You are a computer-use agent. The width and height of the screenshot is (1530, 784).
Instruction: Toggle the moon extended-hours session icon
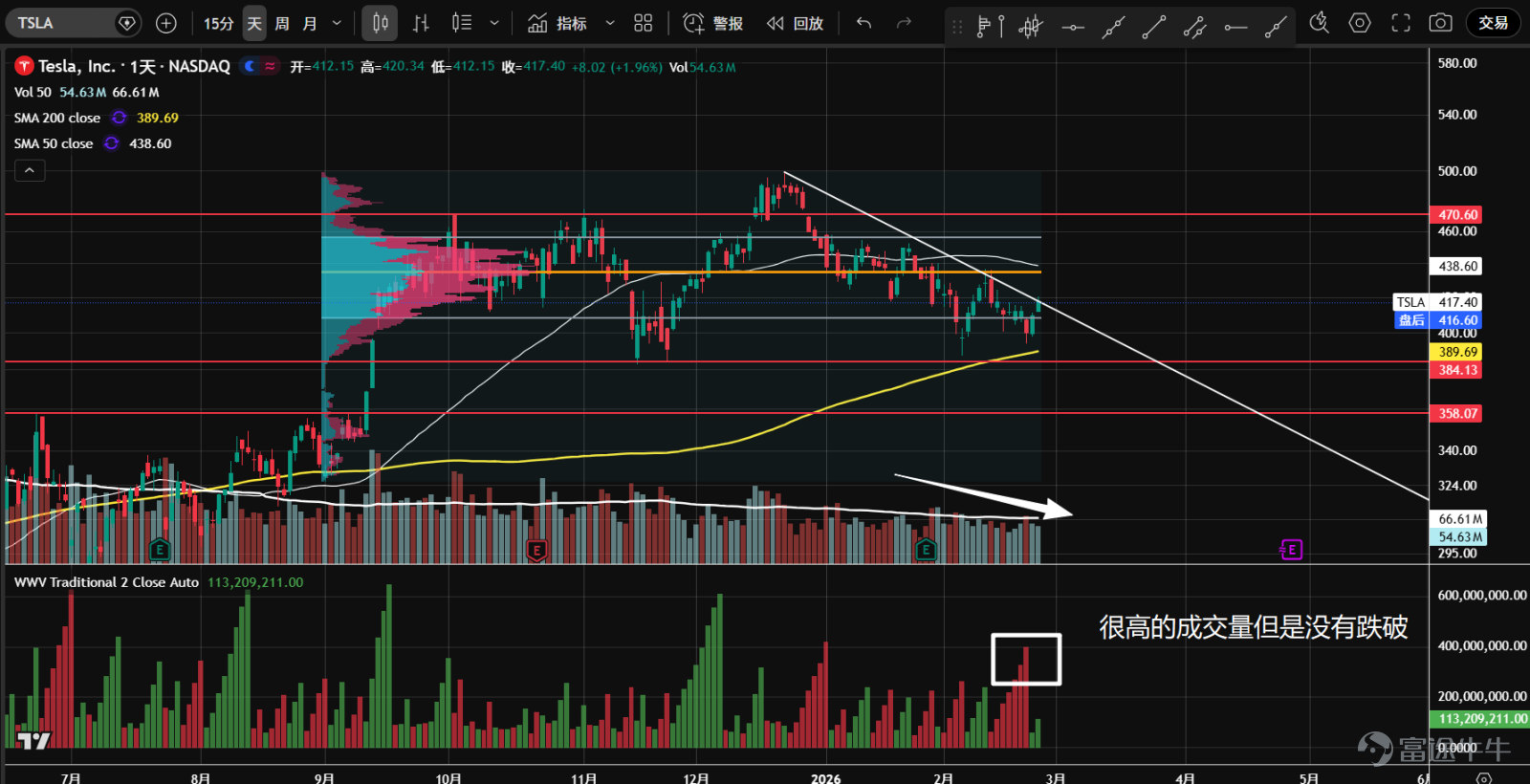point(251,66)
